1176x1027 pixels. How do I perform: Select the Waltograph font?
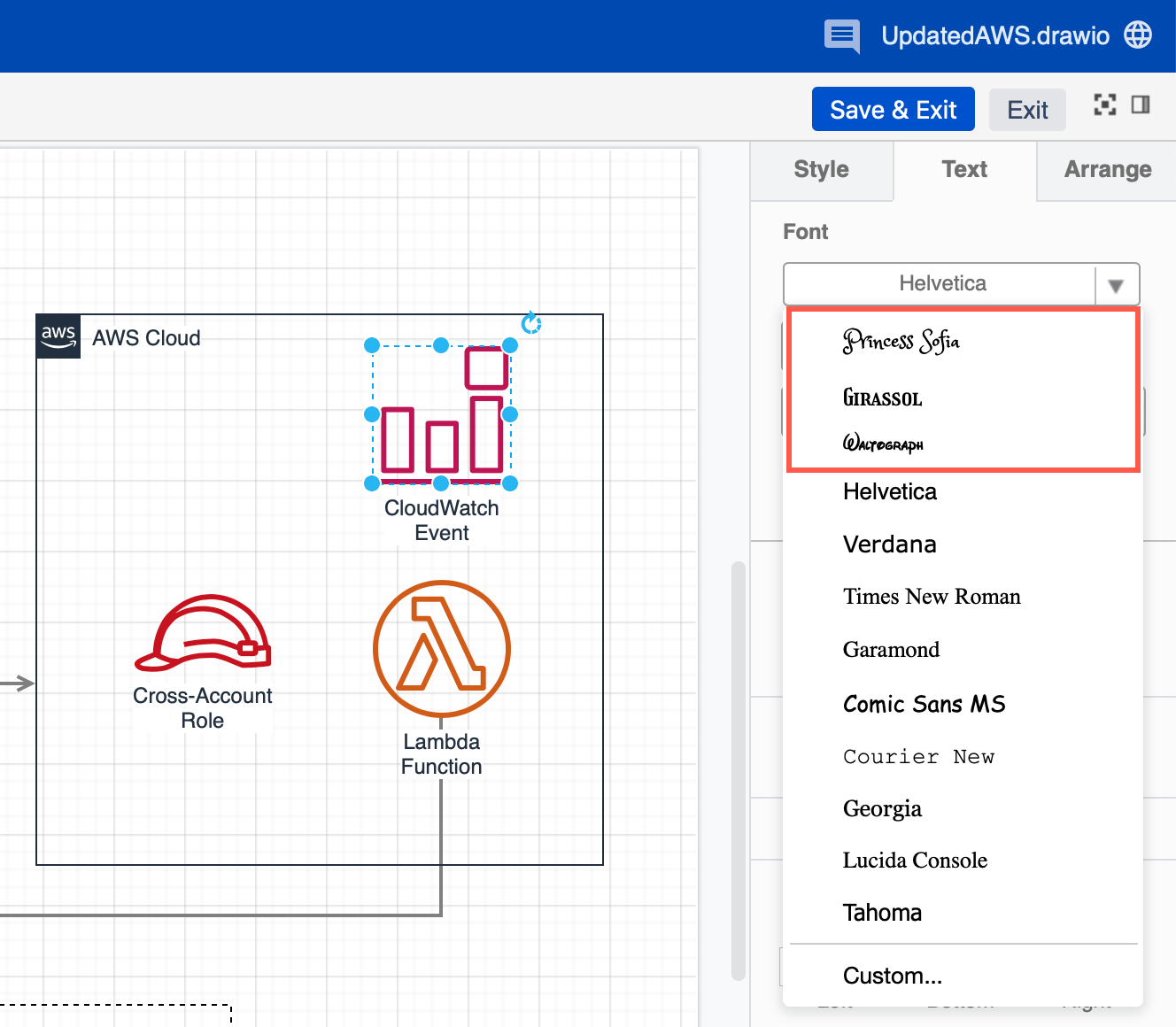click(x=884, y=444)
